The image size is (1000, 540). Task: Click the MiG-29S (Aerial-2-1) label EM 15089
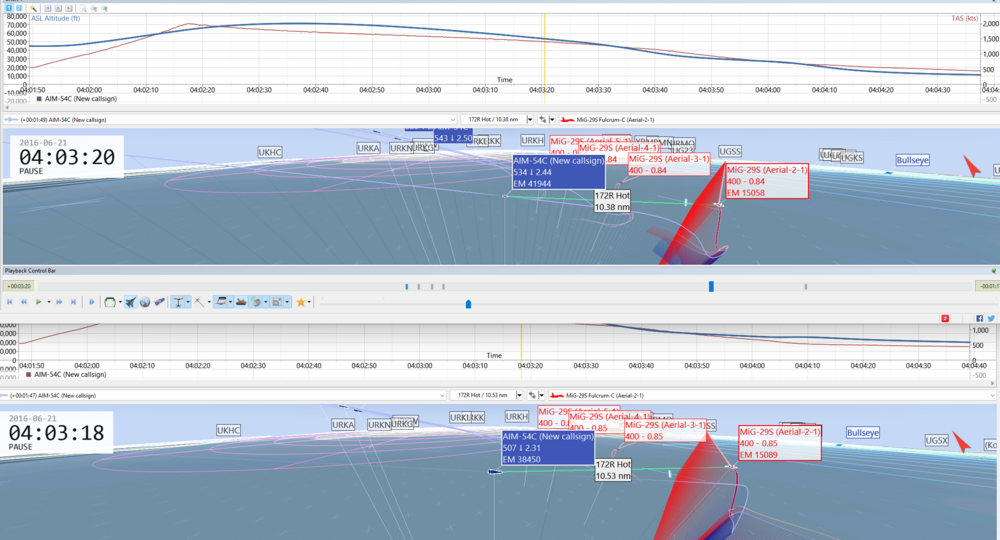pos(780,443)
